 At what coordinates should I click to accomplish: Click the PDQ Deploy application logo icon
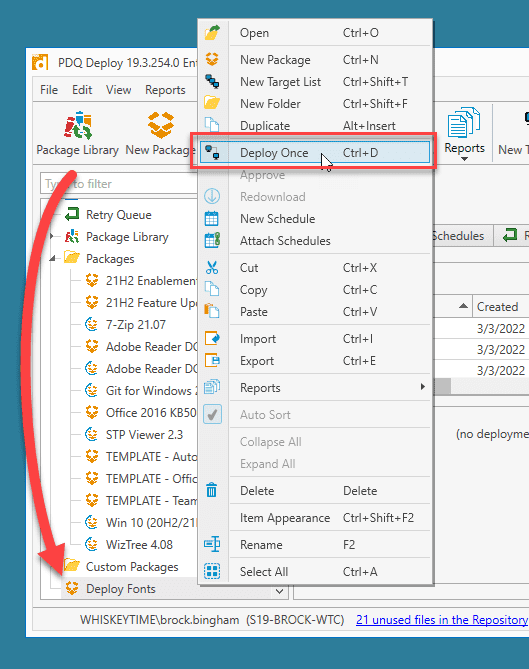click(x=40, y=62)
